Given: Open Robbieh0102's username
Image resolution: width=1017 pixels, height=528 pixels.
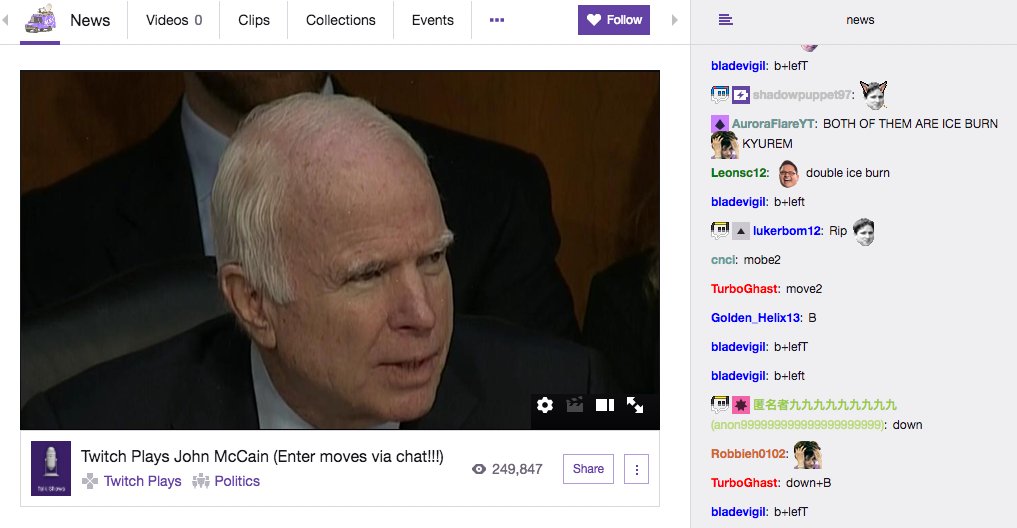Looking at the screenshot, I should (750, 454).
